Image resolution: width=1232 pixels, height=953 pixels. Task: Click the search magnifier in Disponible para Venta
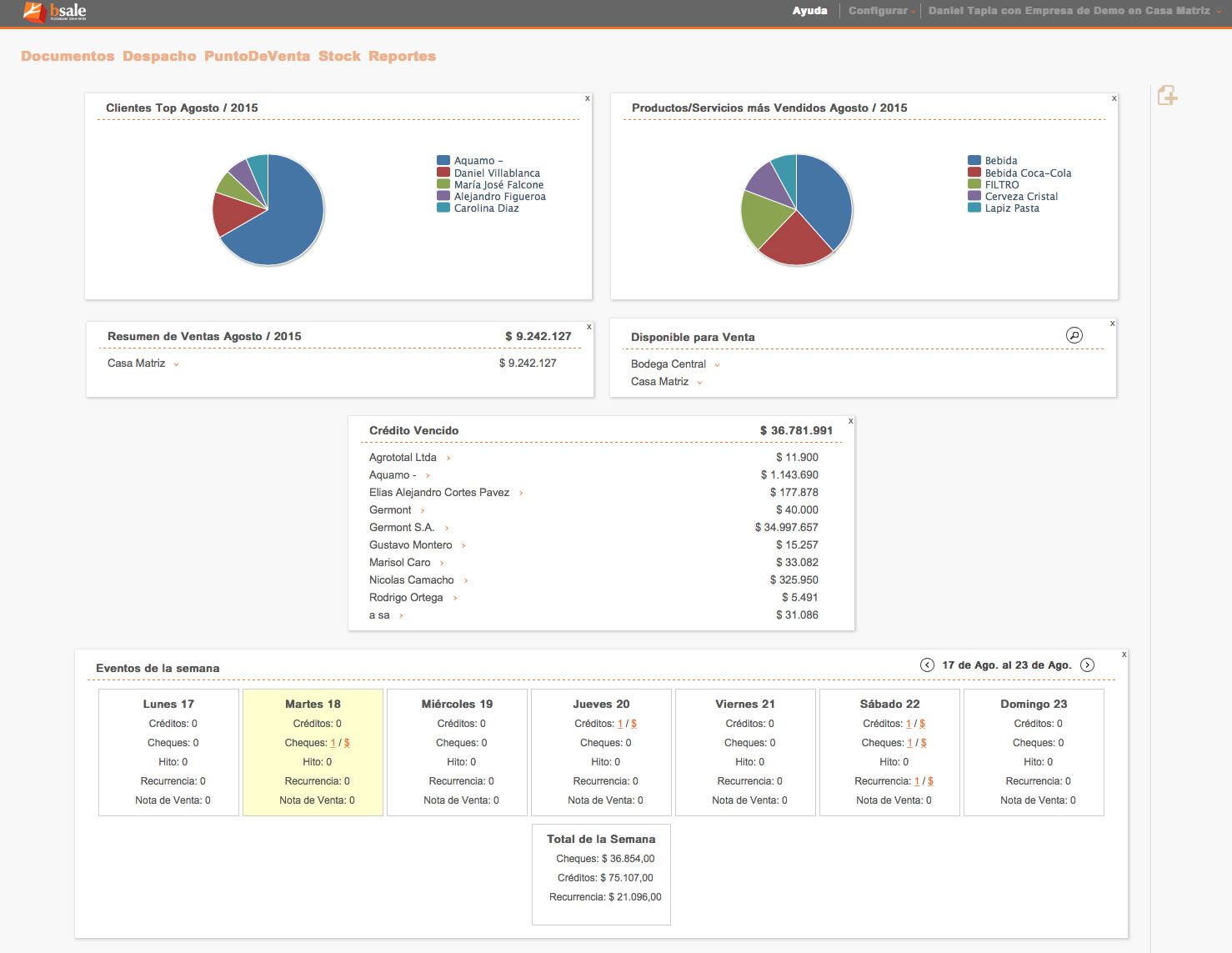(x=1074, y=335)
